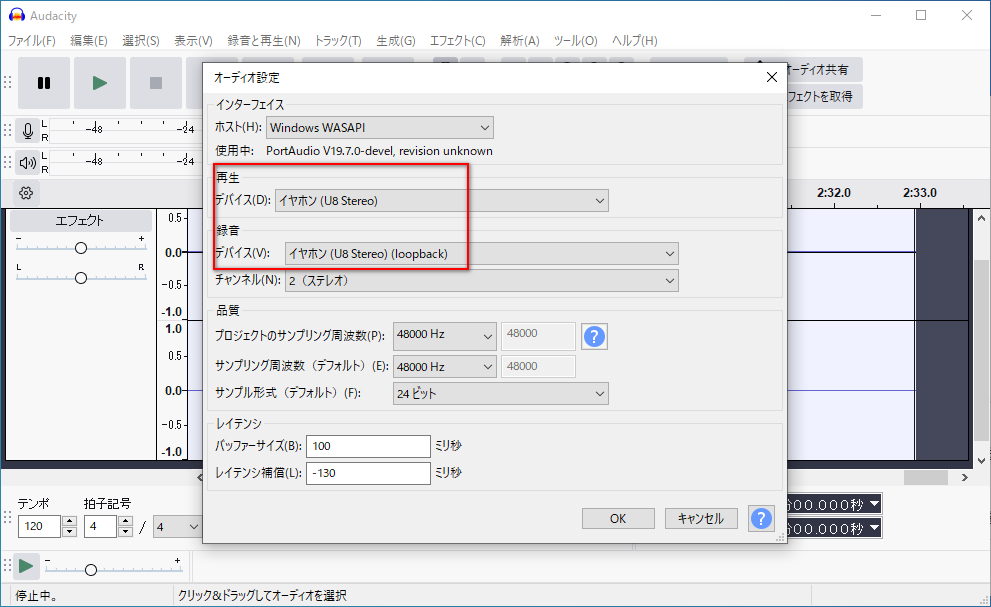991x607 pixels.
Task: Click the disabled project sample rate 48000 field
Action: point(538,334)
